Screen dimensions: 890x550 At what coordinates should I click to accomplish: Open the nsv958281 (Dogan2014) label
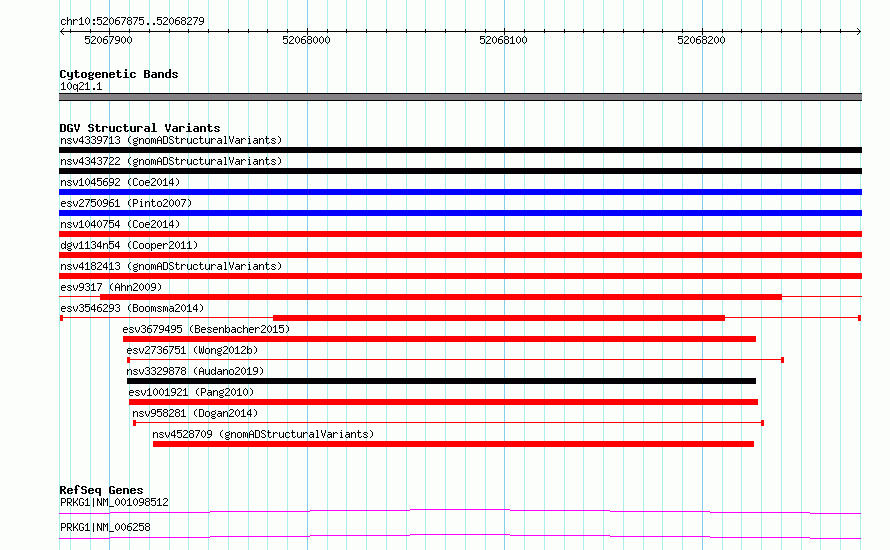[x=195, y=413]
